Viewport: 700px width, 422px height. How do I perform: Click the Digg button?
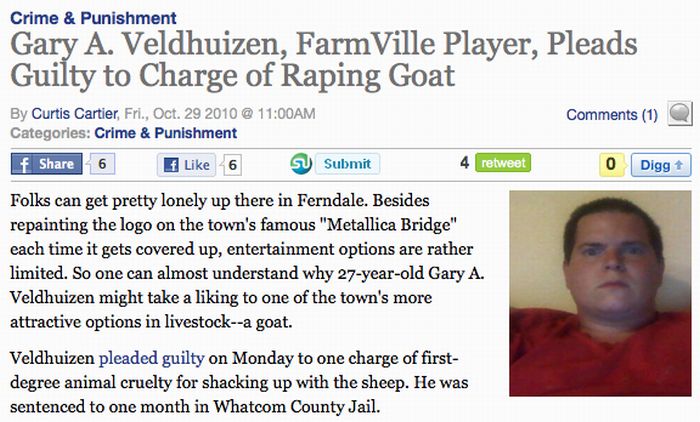point(661,165)
